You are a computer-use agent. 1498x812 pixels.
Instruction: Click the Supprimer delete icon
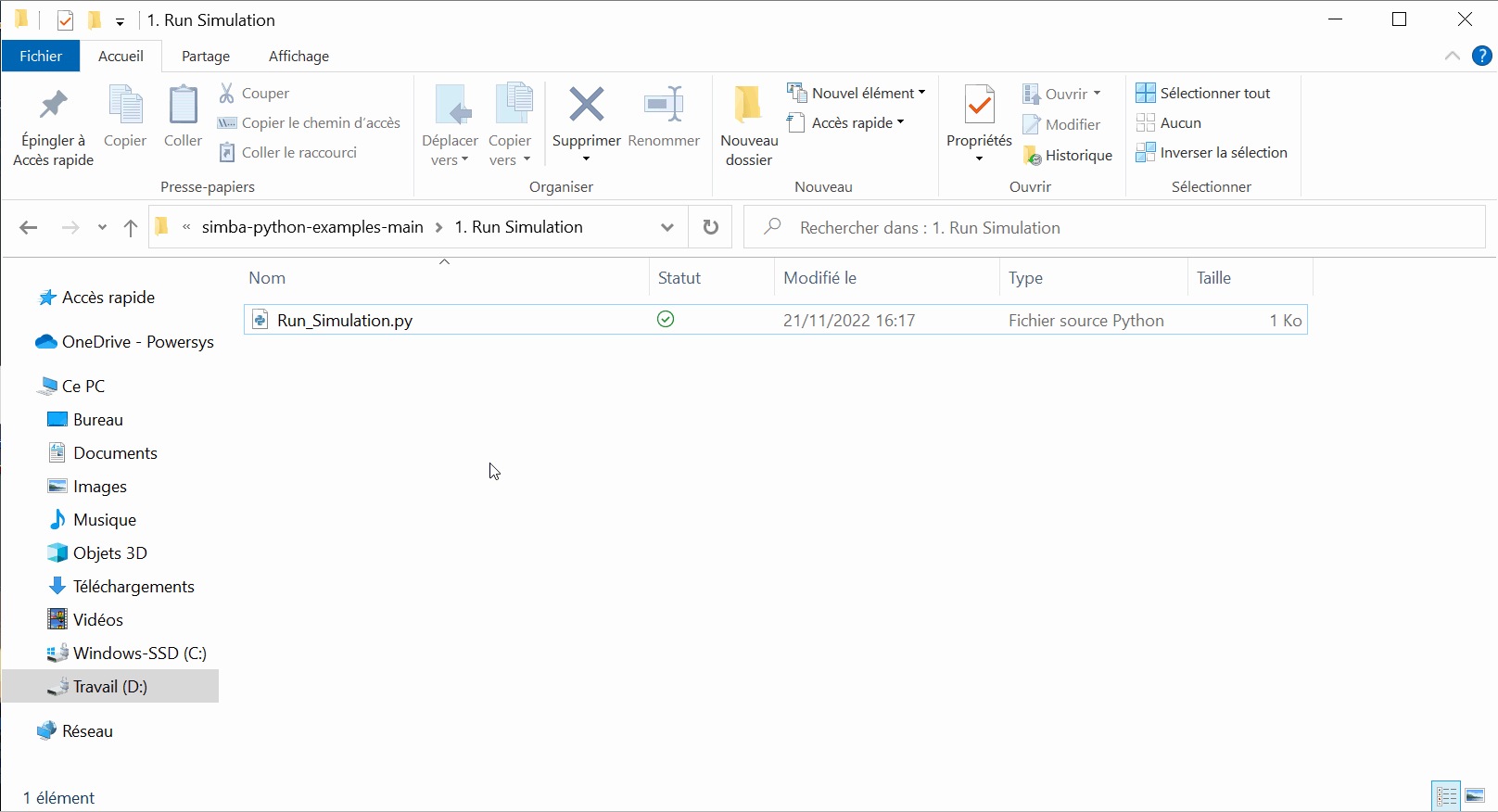[586, 105]
